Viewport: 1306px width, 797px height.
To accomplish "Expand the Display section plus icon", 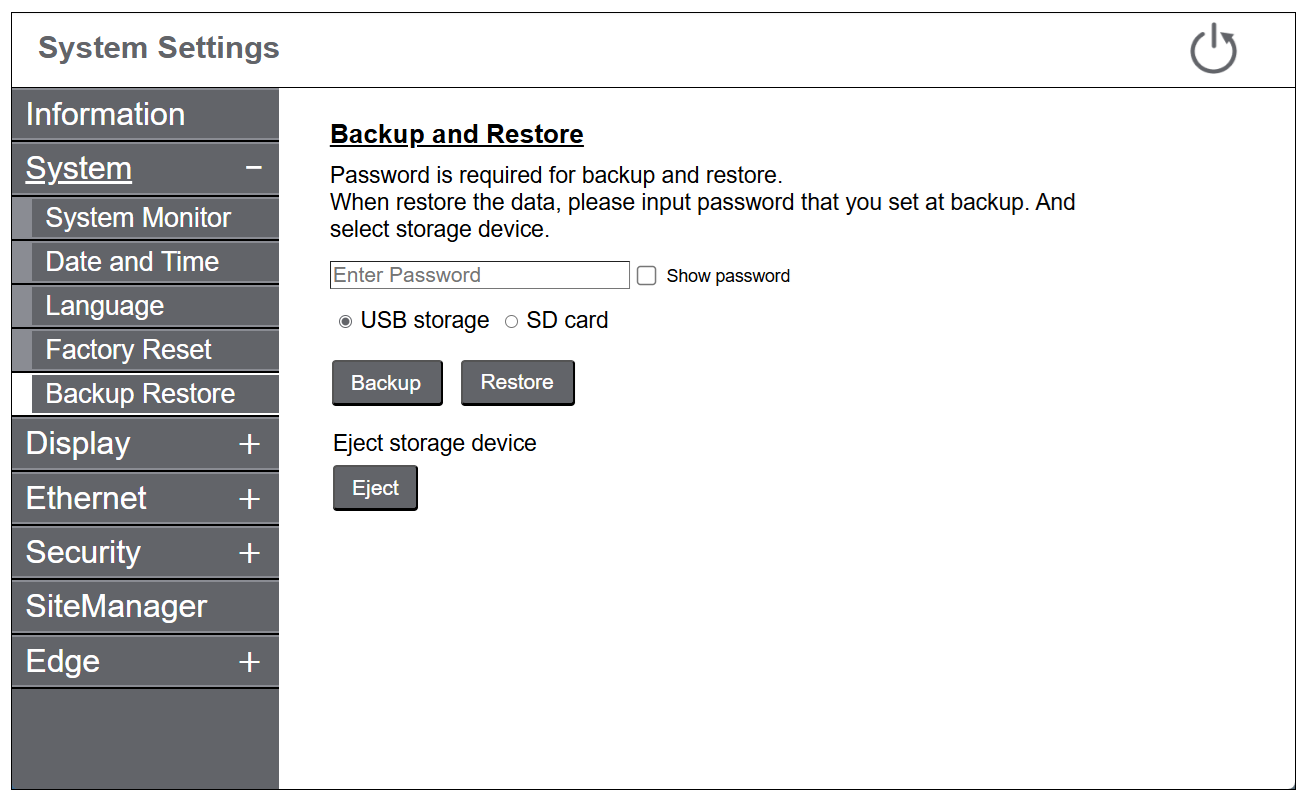I will (250, 444).
